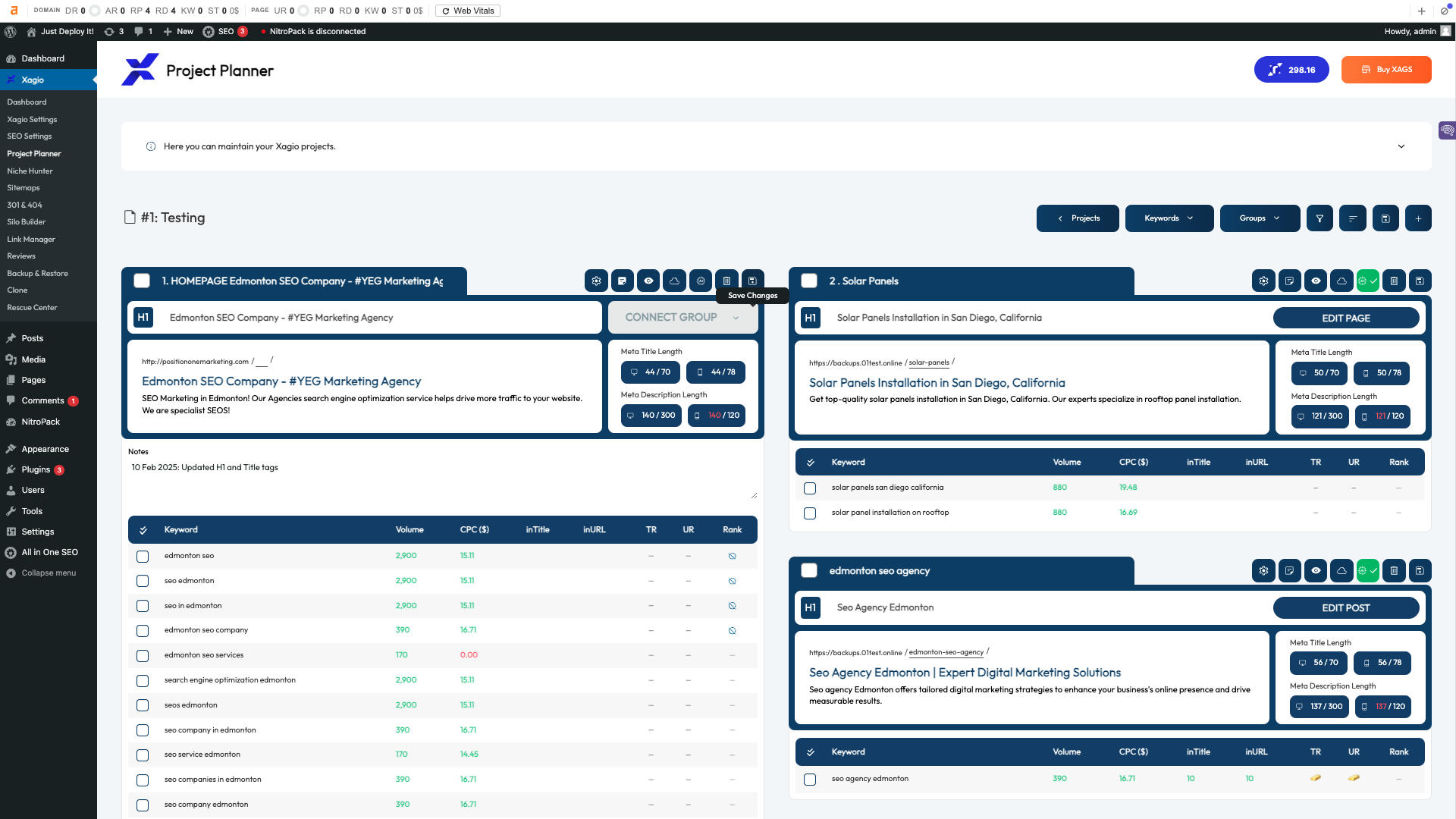This screenshot has height=819, width=1456.
Task: Sort HOMEPAGE keyword table by Volume
Action: (x=409, y=530)
